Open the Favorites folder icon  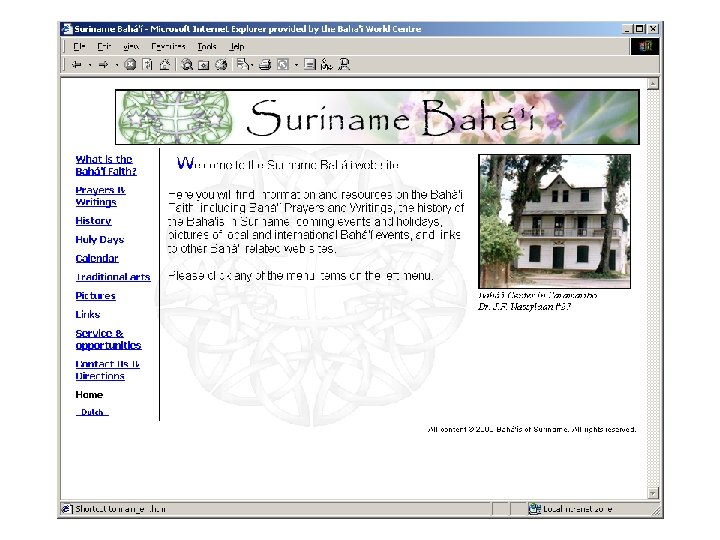click(x=203, y=65)
